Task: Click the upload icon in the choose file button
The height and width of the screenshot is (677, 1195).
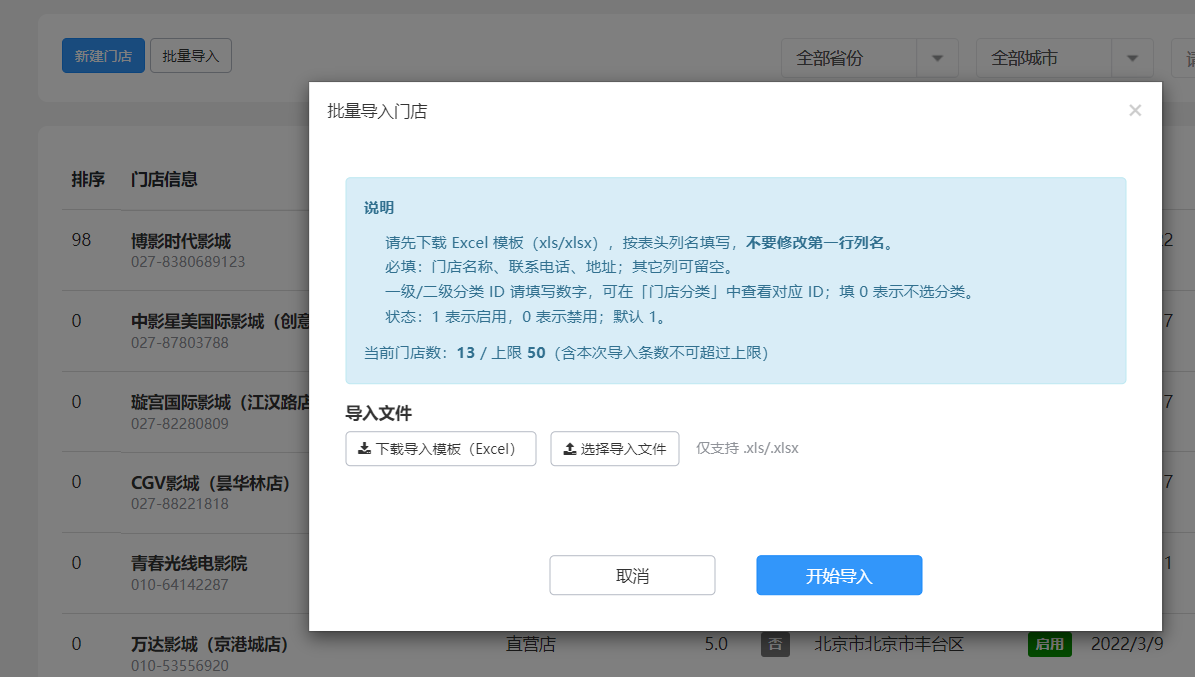Action: point(569,448)
